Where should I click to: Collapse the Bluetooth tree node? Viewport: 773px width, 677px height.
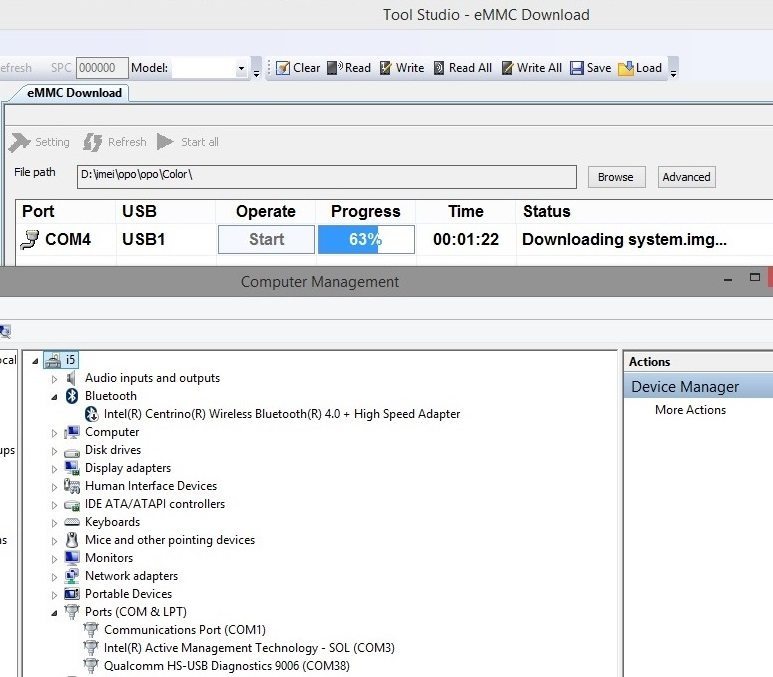point(55,396)
